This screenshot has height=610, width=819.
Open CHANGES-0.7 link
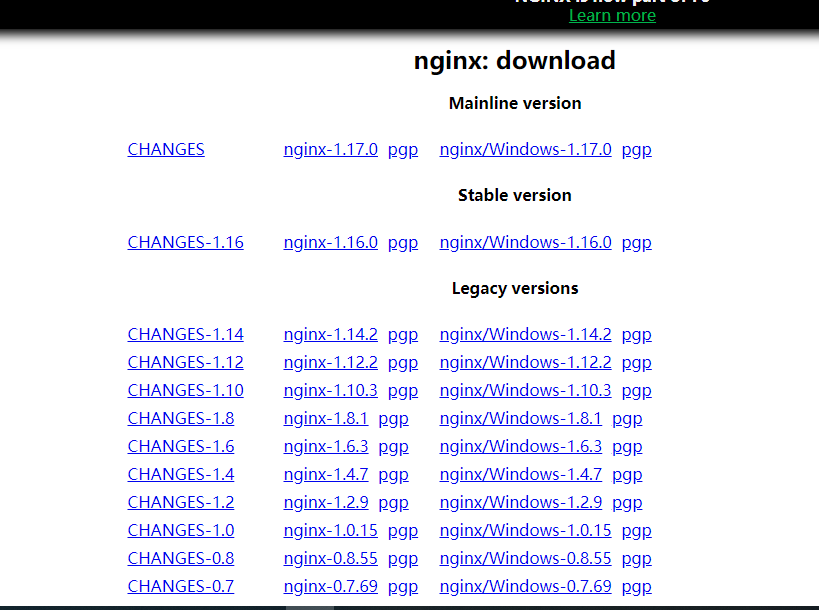pyautogui.click(x=181, y=586)
